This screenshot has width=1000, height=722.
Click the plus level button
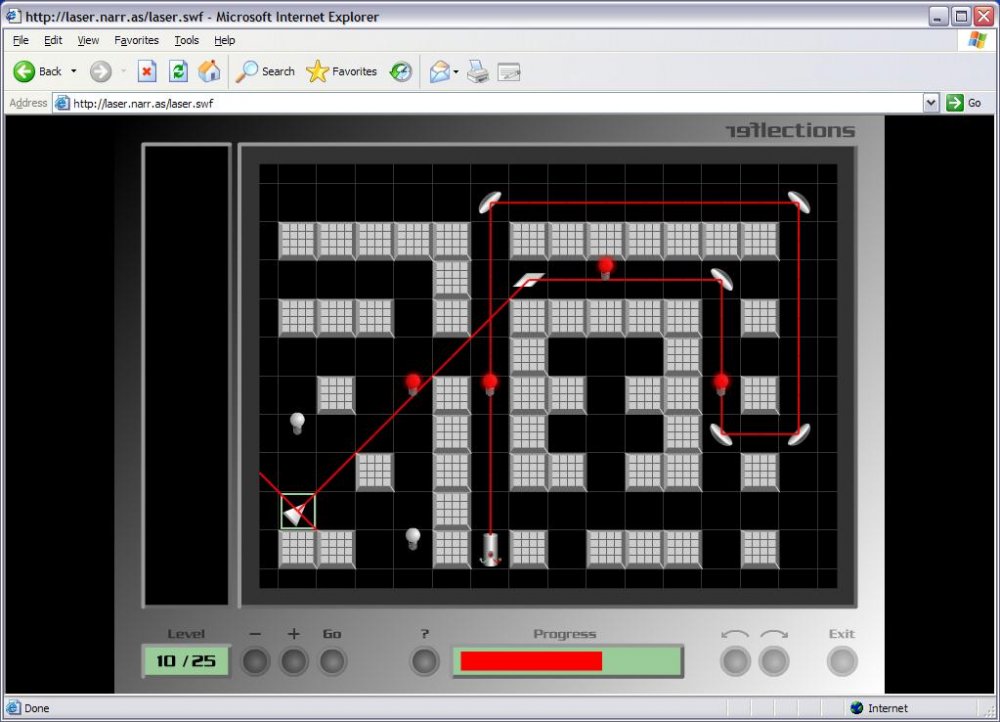294,661
